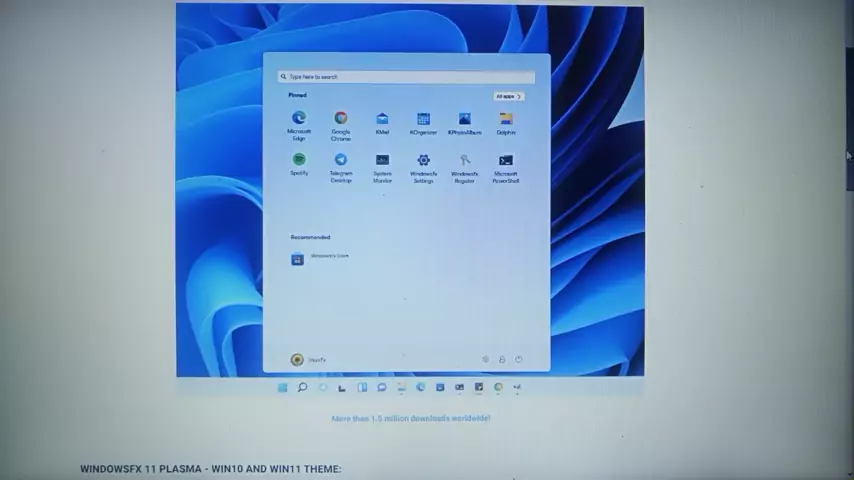This screenshot has height=480, width=854.
Task: Open the Edge icon on the taskbar
Action: pyautogui.click(x=420, y=387)
